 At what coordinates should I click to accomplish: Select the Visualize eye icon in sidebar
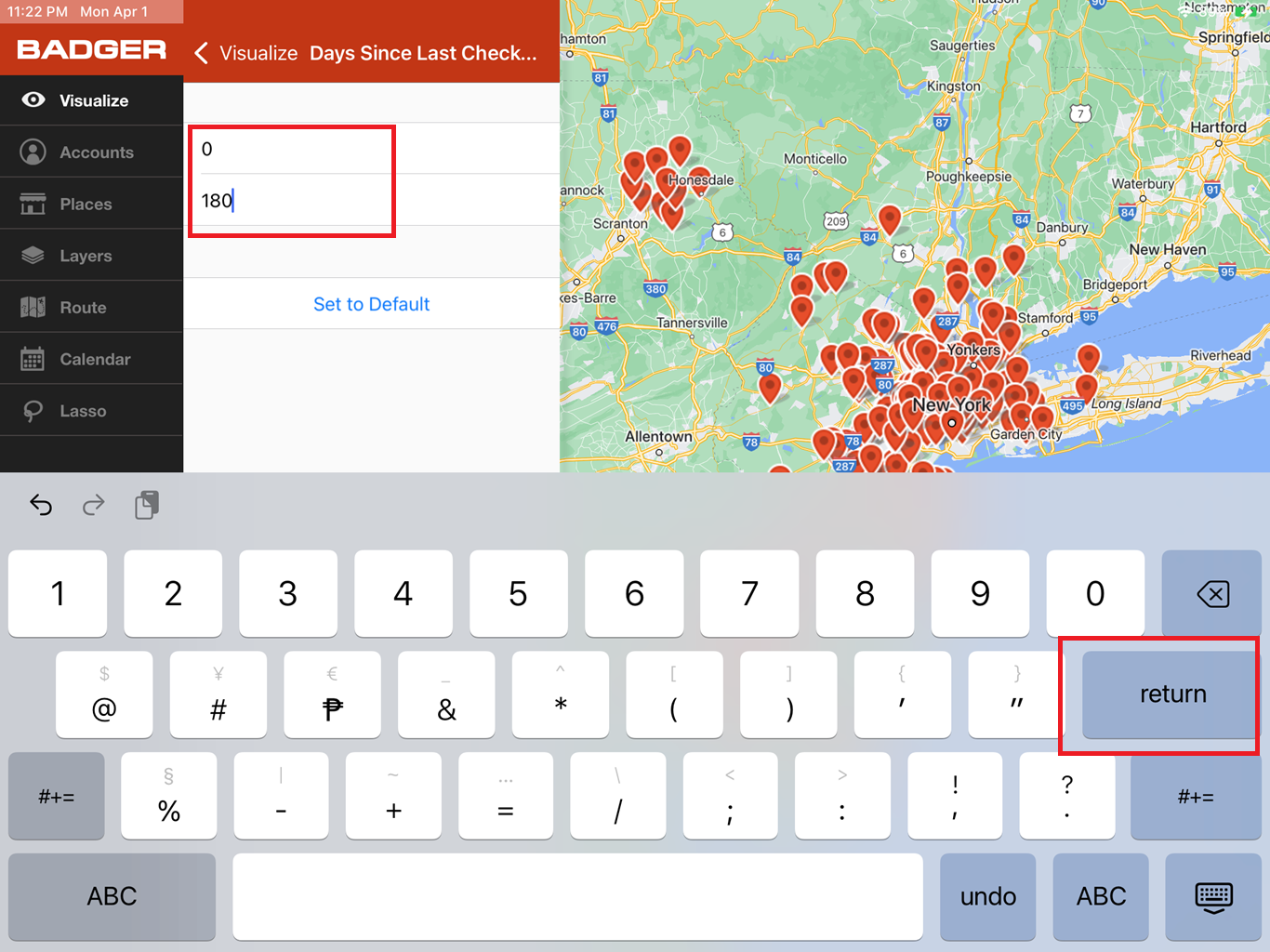34,99
